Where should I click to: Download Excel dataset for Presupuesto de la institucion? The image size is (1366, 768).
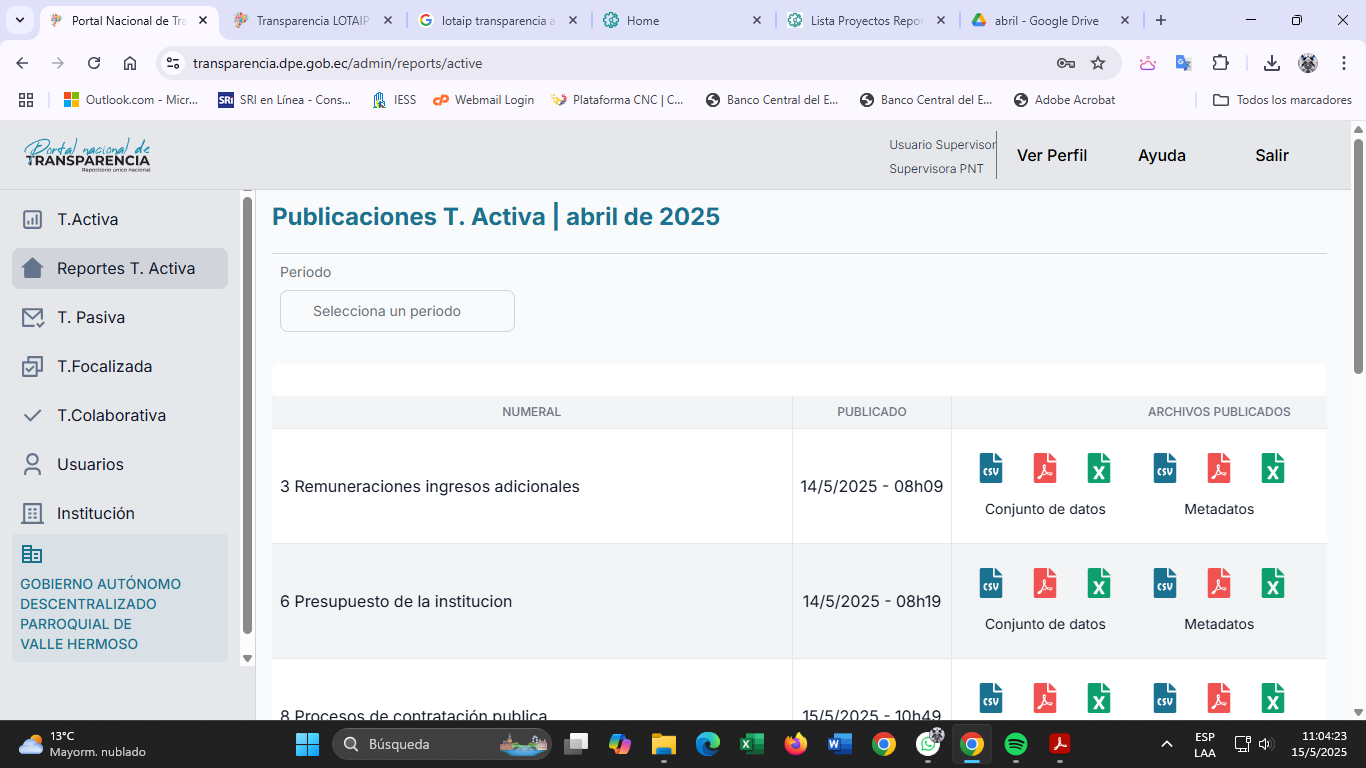tap(1099, 583)
